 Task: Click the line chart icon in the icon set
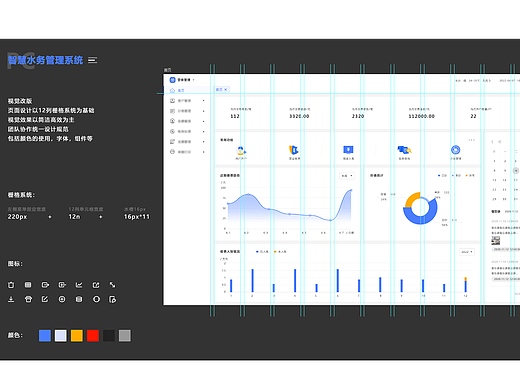tap(79, 285)
